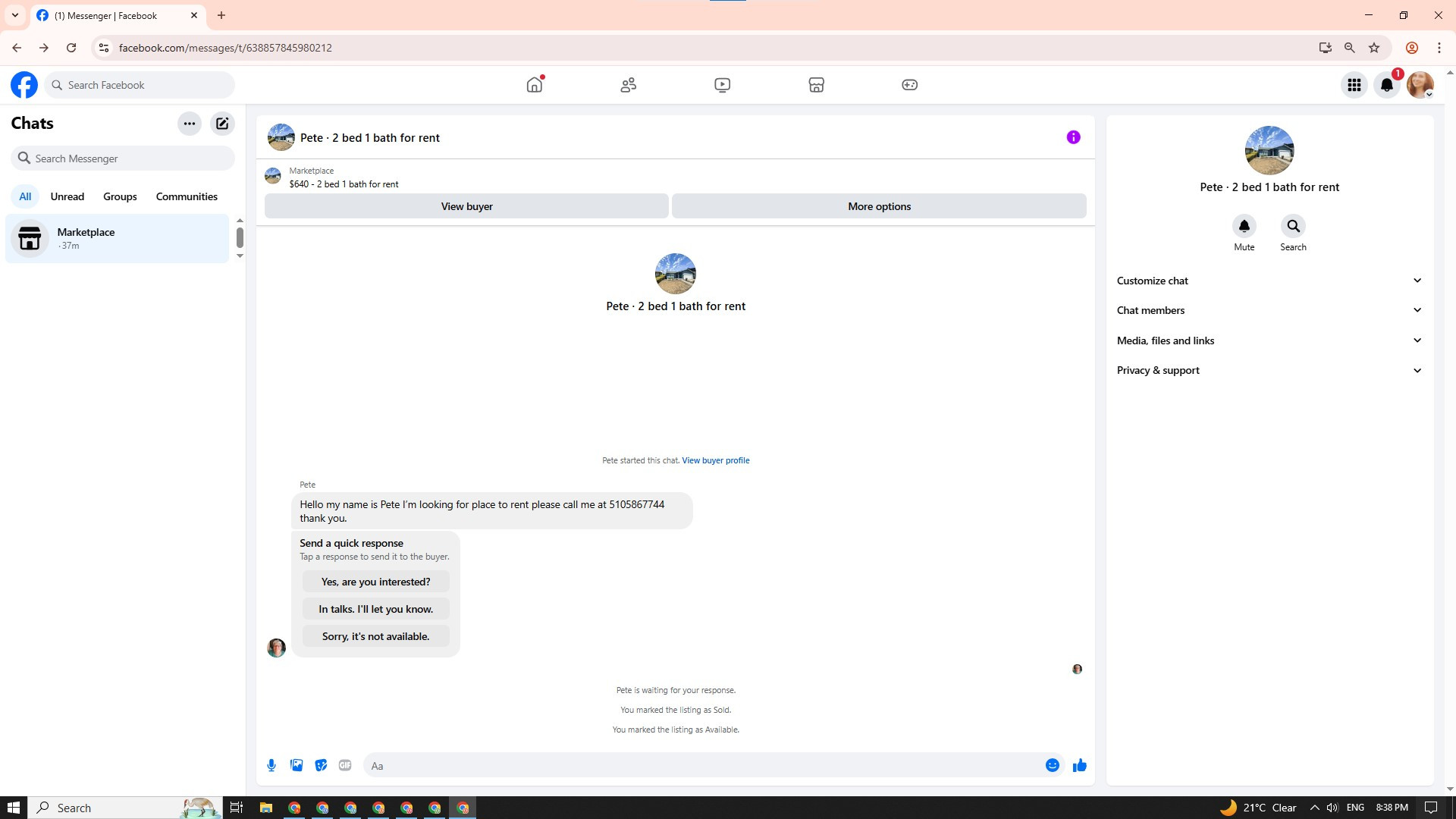Open the notifications bell

pos(1387,85)
